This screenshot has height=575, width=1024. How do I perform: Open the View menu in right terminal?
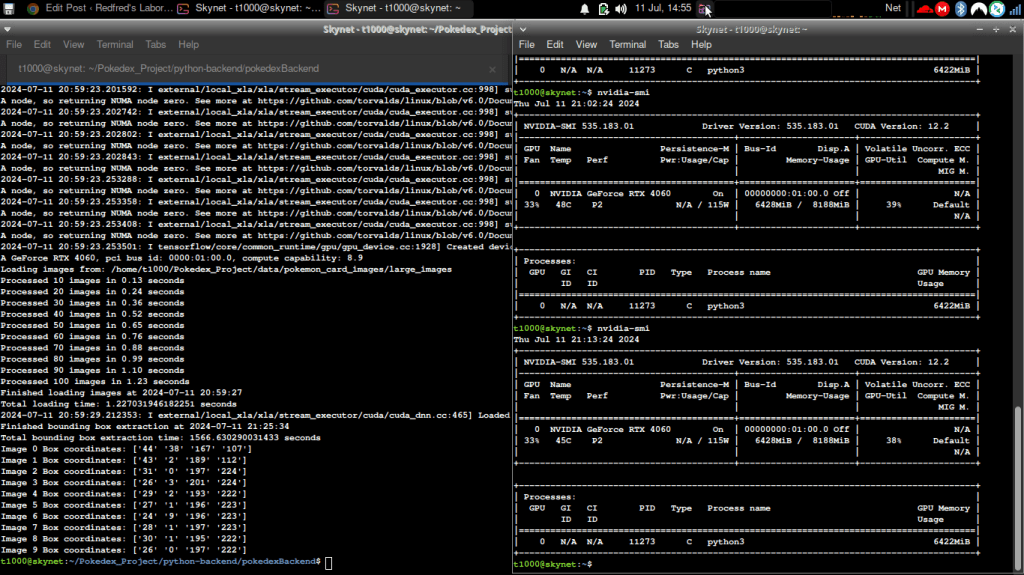click(x=586, y=45)
